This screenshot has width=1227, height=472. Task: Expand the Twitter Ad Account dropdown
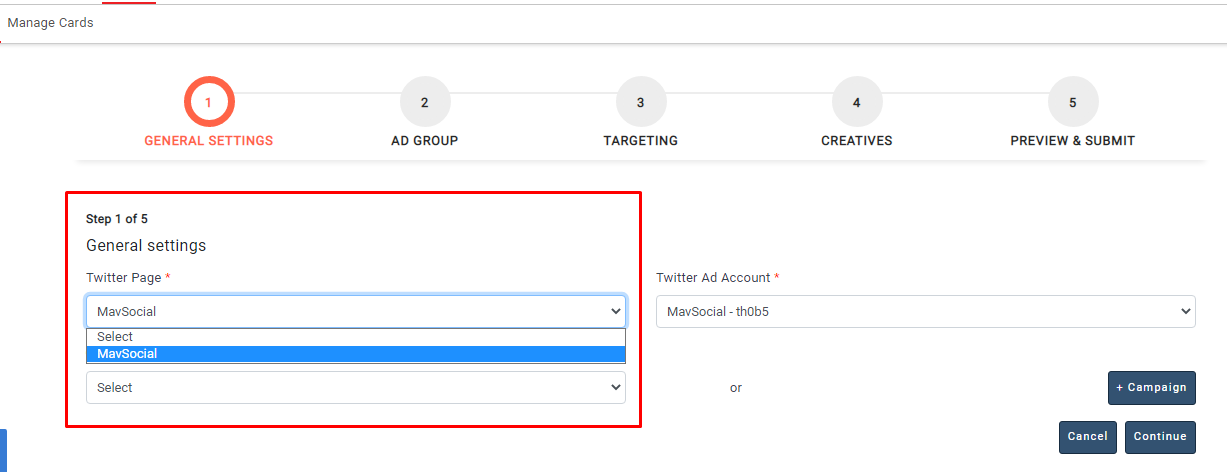coord(925,311)
